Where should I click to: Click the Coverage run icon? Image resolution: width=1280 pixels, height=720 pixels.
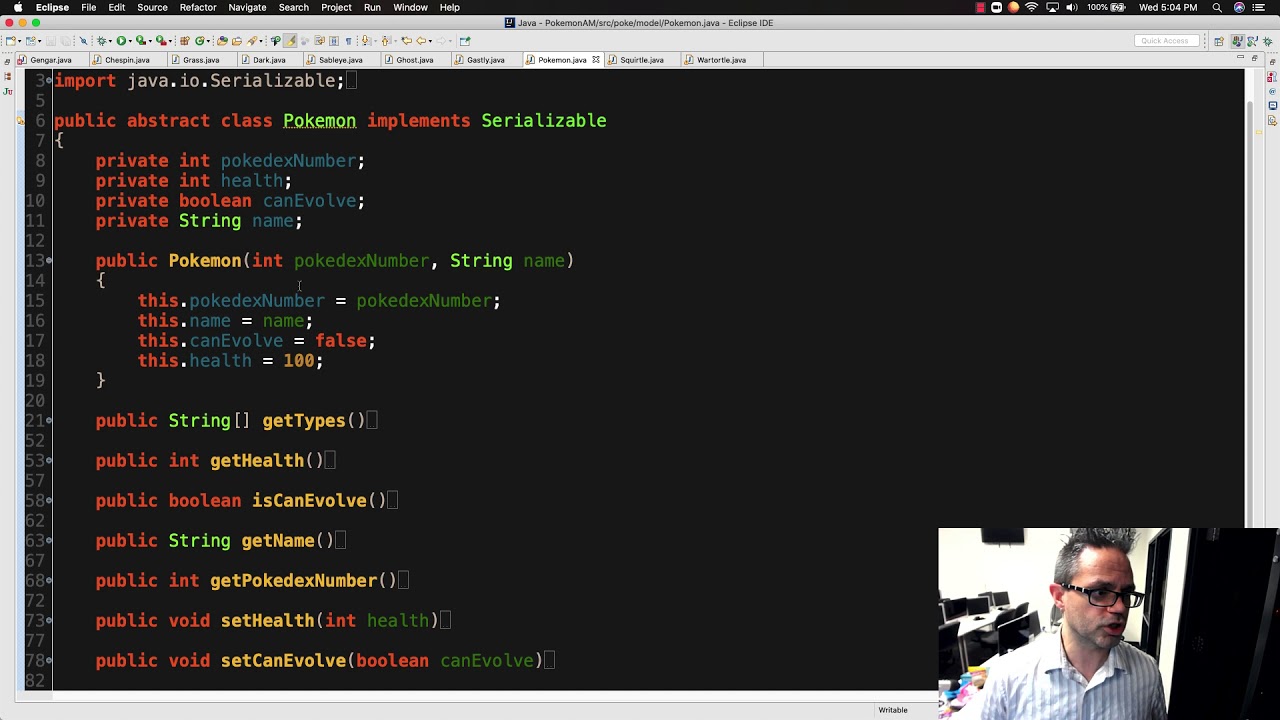[x=141, y=40]
